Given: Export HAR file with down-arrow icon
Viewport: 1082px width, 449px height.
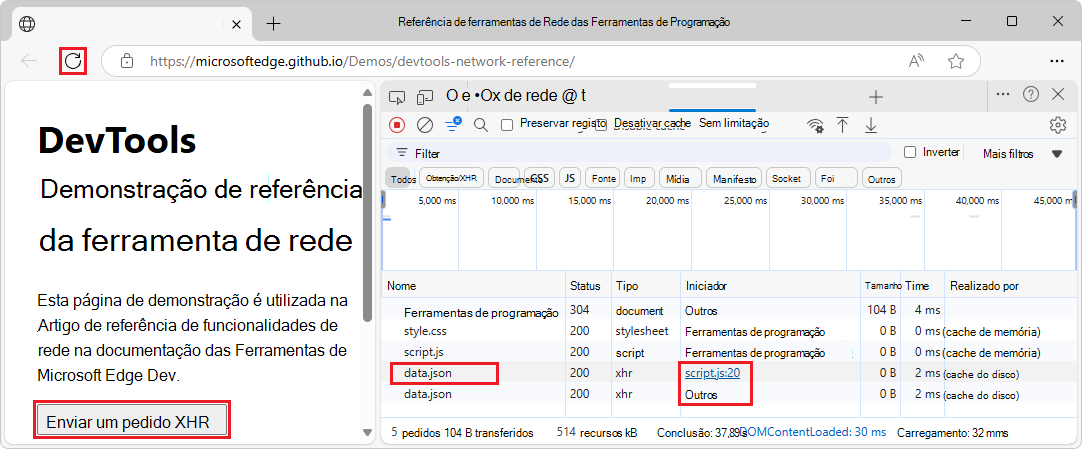Looking at the screenshot, I should (x=871, y=125).
